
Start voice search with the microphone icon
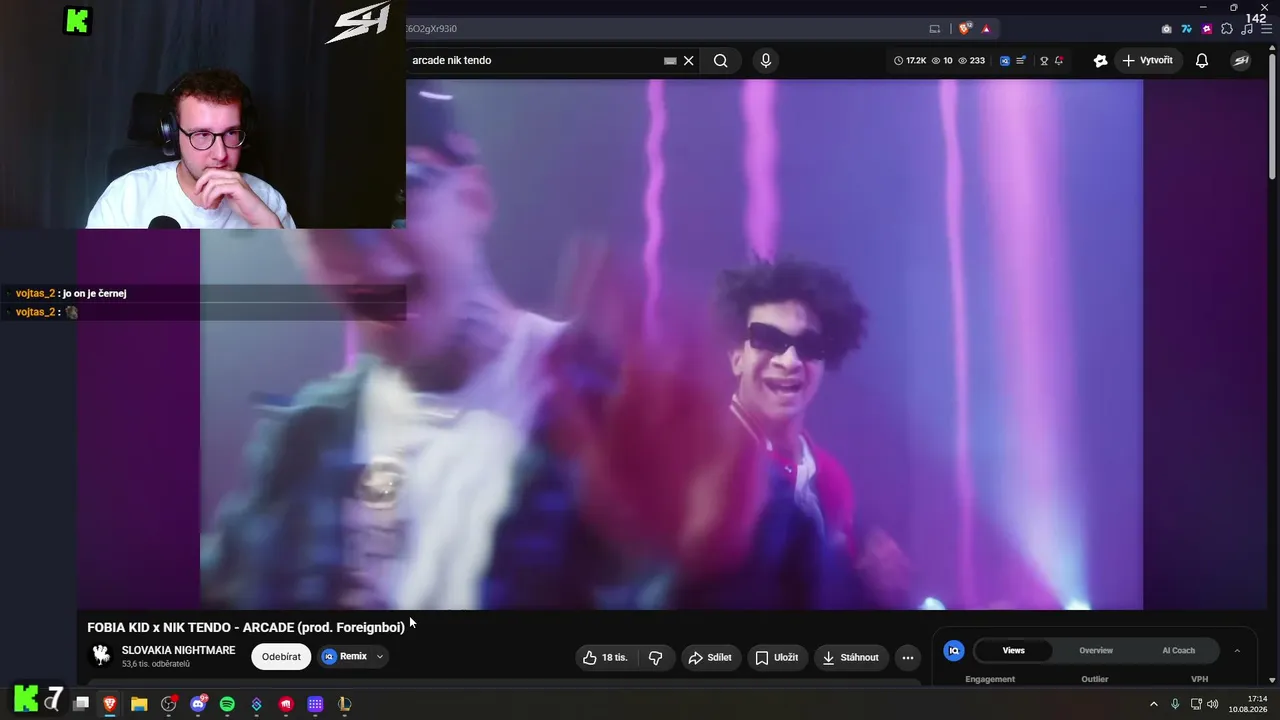pyautogui.click(x=766, y=60)
